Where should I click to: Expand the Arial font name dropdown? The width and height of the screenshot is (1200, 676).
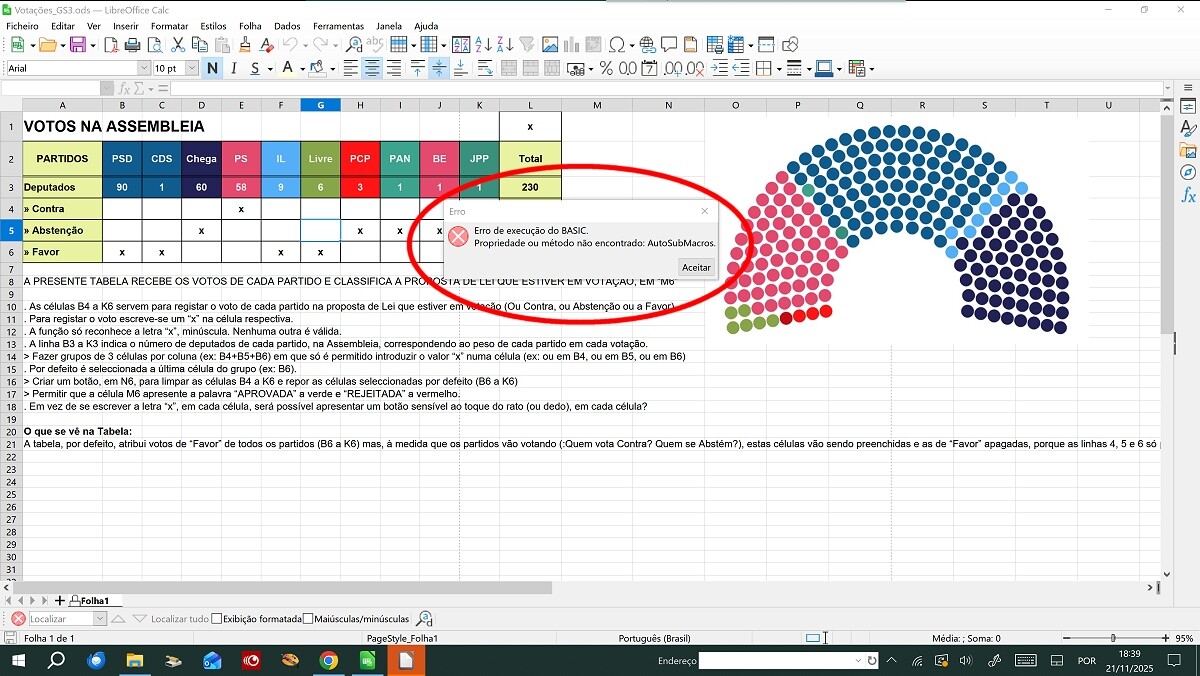pos(144,69)
